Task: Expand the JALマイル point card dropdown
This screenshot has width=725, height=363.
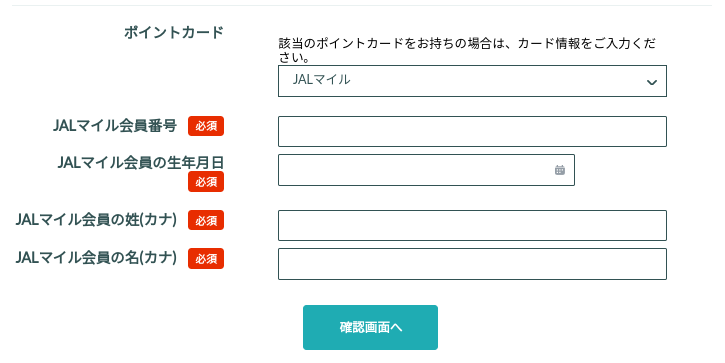Action: pos(472,81)
